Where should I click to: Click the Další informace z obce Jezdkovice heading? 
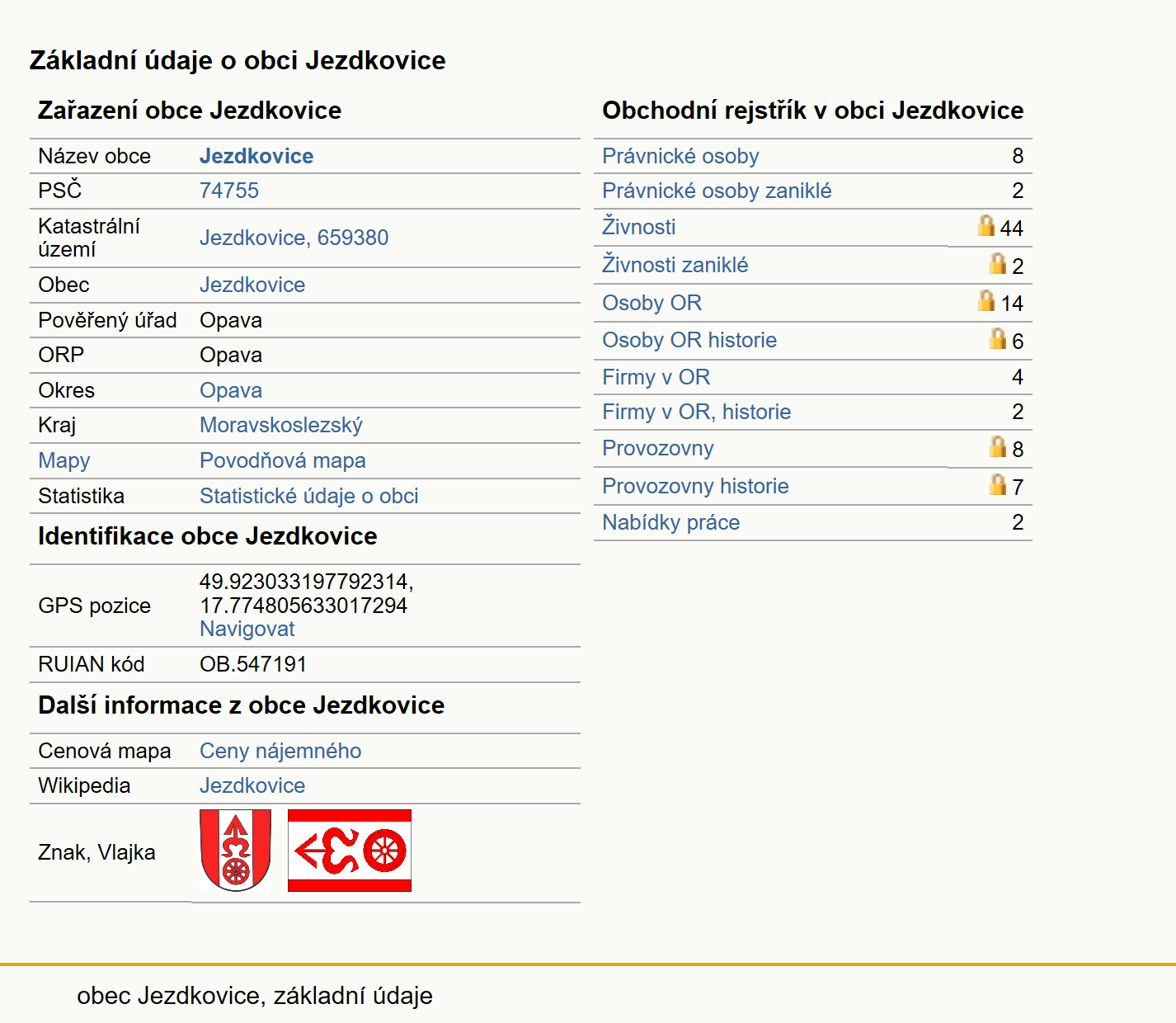point(242,705)
